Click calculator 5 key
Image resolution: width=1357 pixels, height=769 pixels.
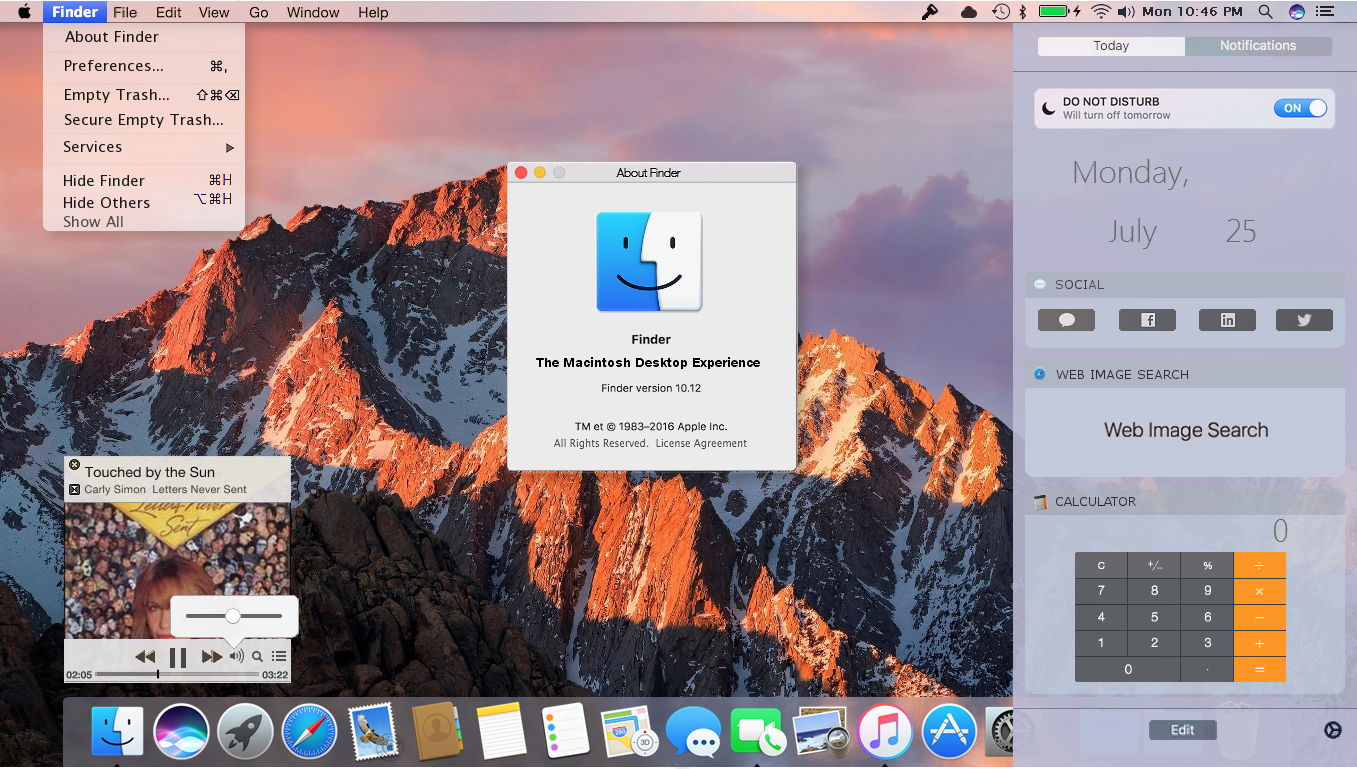click(1154, 617)
